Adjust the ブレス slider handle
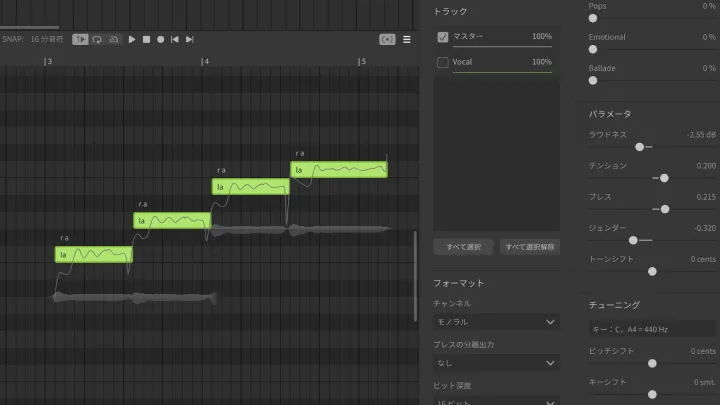The image size is (720, 405). 664,209
